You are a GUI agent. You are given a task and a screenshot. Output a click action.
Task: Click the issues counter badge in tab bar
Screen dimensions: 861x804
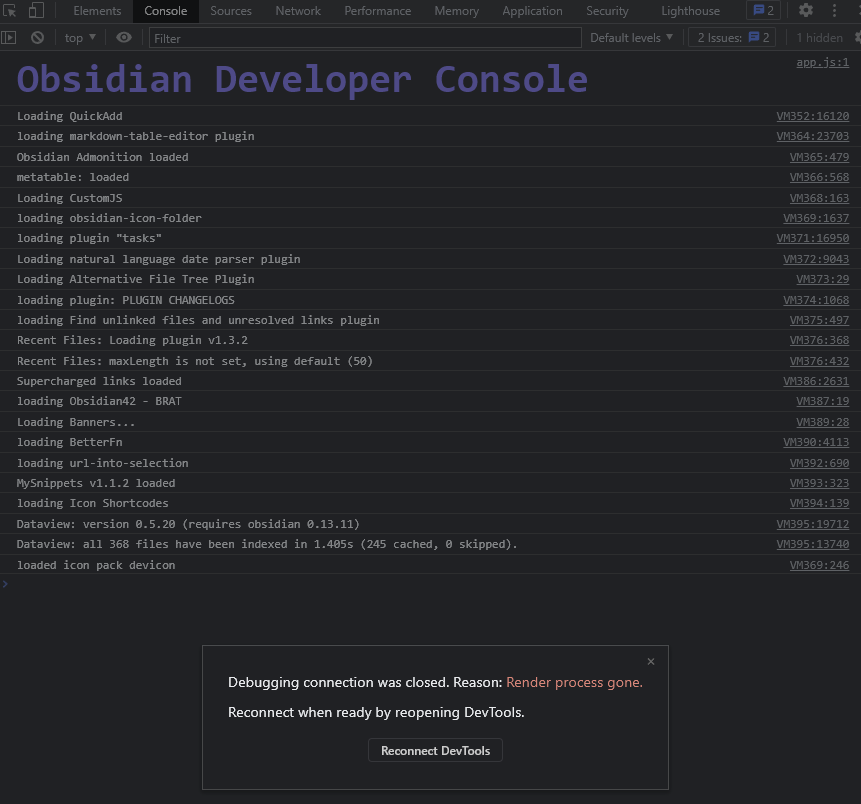(x=763, y=10)
